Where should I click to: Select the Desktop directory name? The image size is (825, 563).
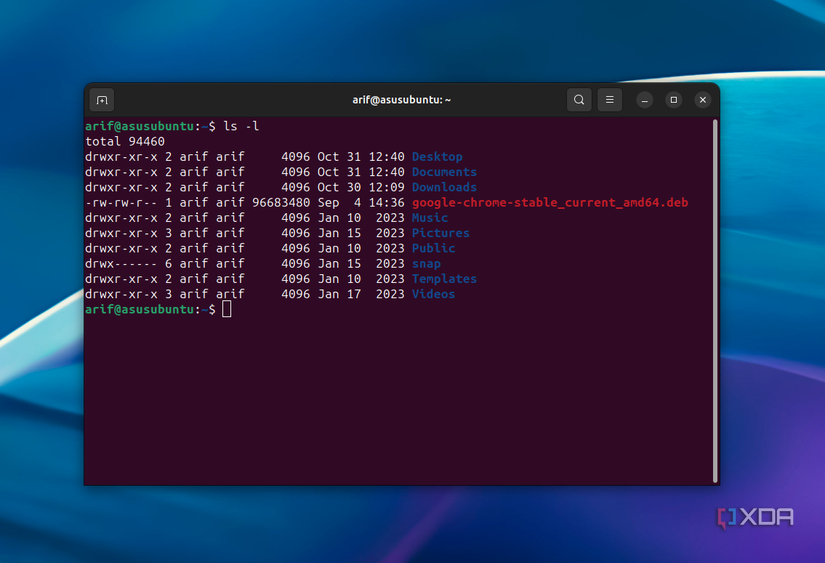[437, 157]
